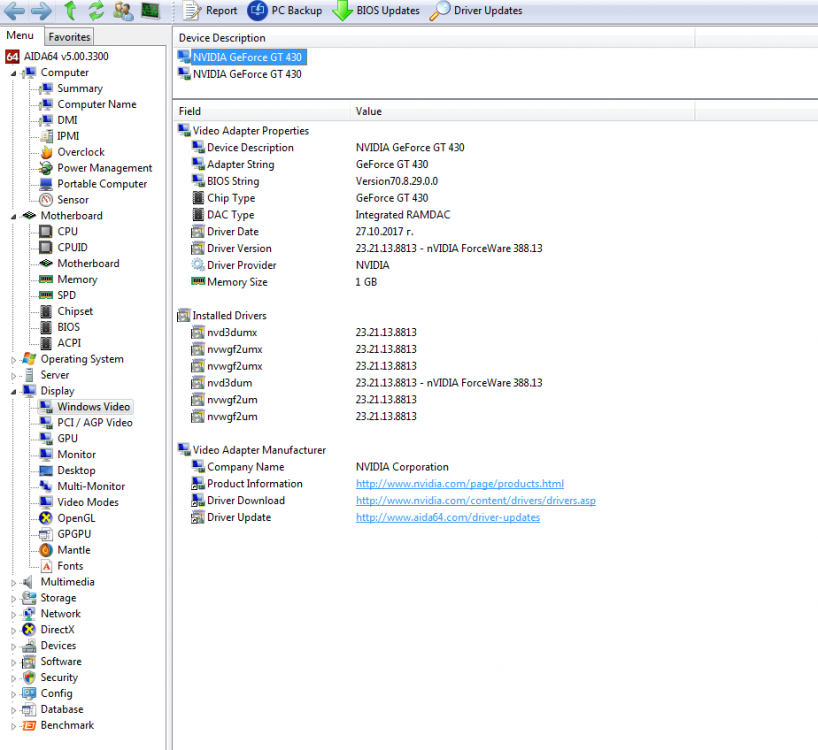This screenshot has height=750, width=818.
Task: Expand the Software tree node
Action: click(14, 662)
